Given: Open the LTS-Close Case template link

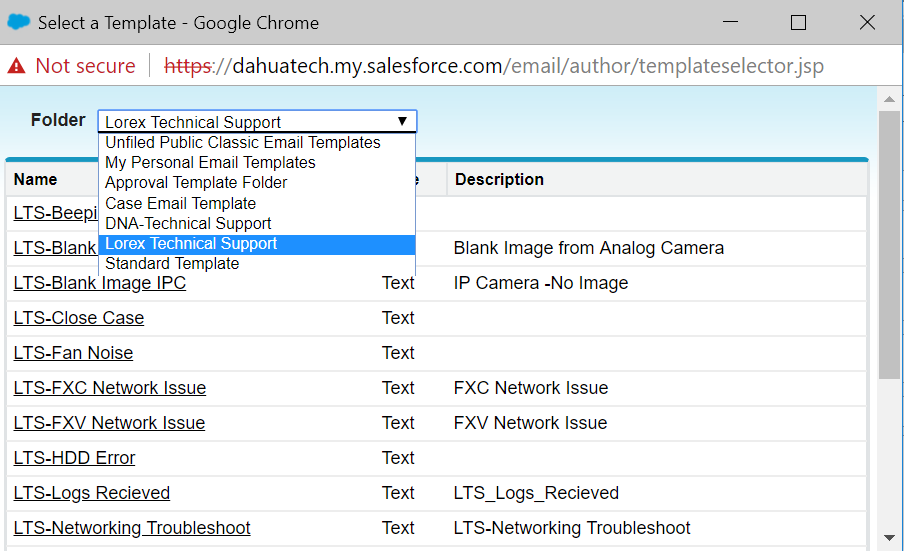Looking at the screenshot, I should 78,318.
